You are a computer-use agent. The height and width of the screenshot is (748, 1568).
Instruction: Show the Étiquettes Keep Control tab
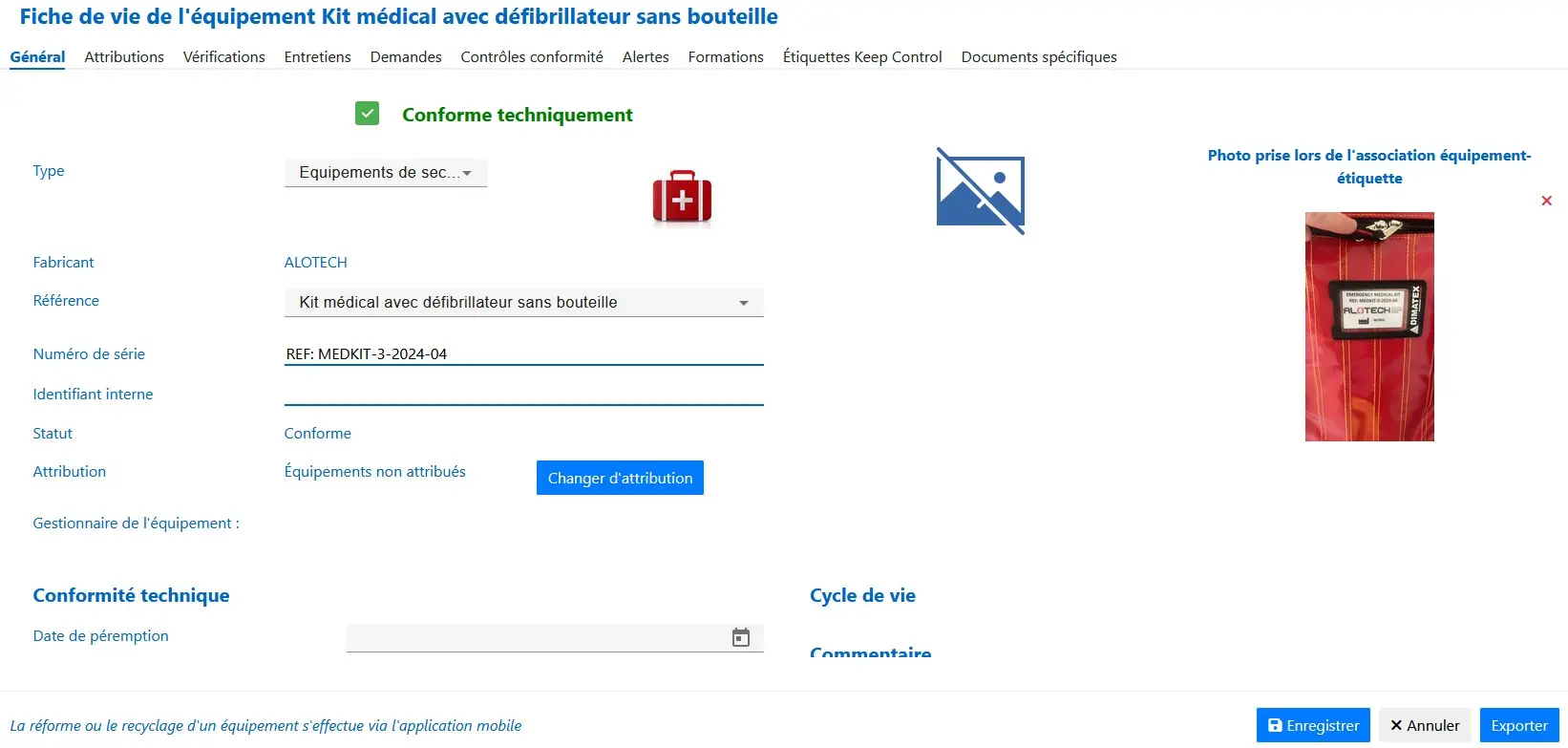tap(861, 57)
